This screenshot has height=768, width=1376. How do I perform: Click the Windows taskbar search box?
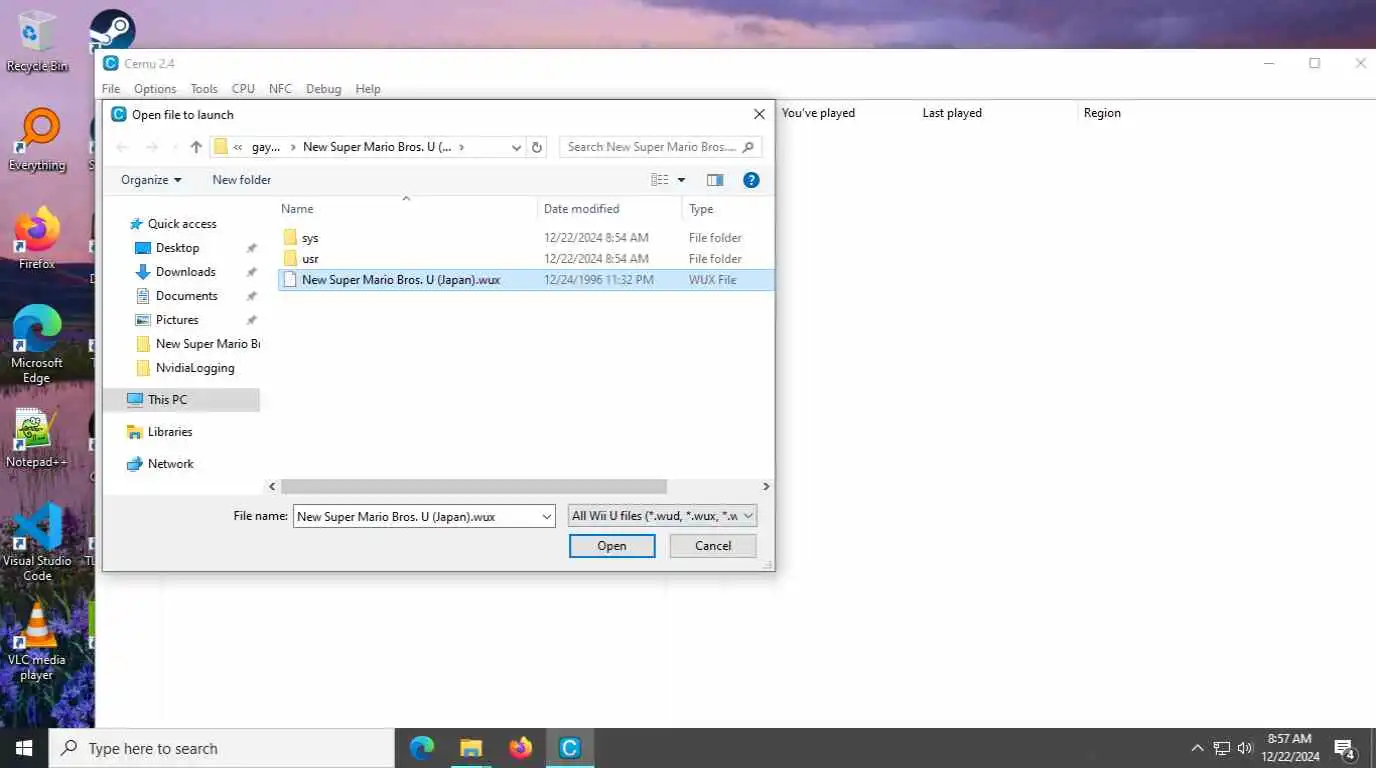coord(221,748)
